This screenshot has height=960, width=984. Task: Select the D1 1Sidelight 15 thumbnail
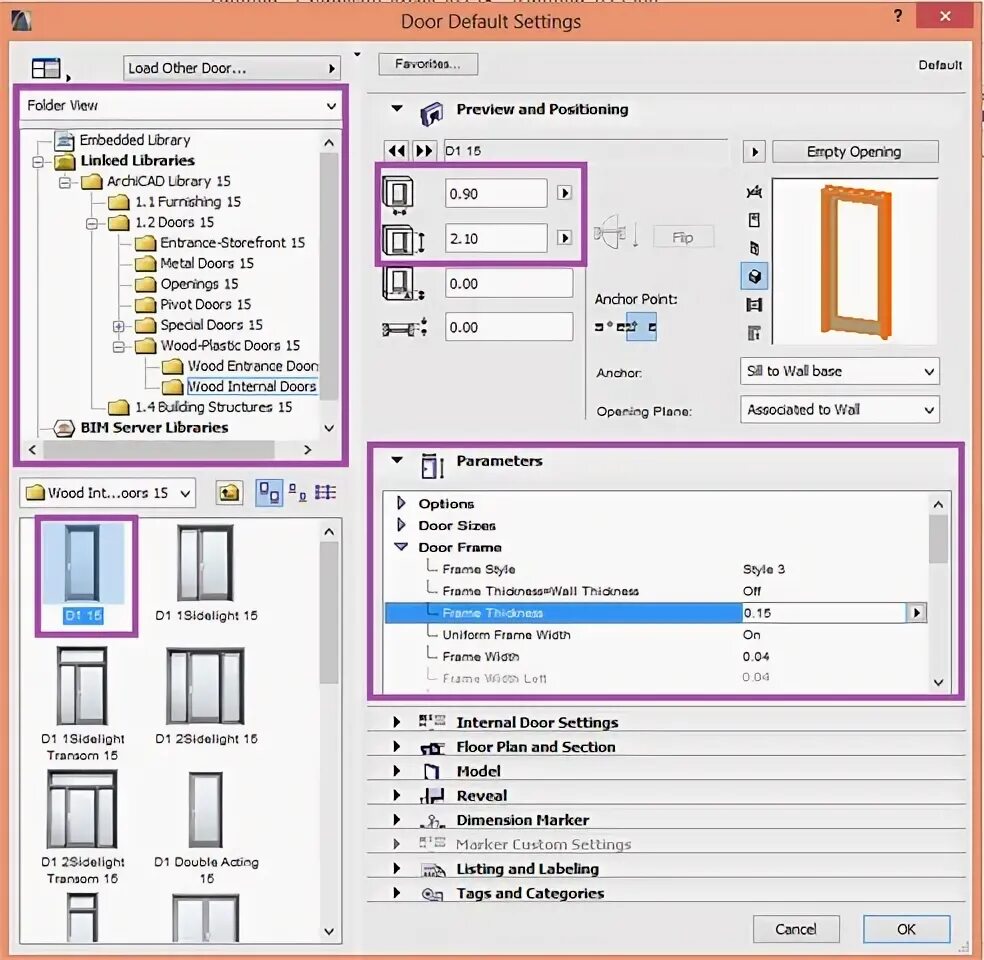pos(206,573)
